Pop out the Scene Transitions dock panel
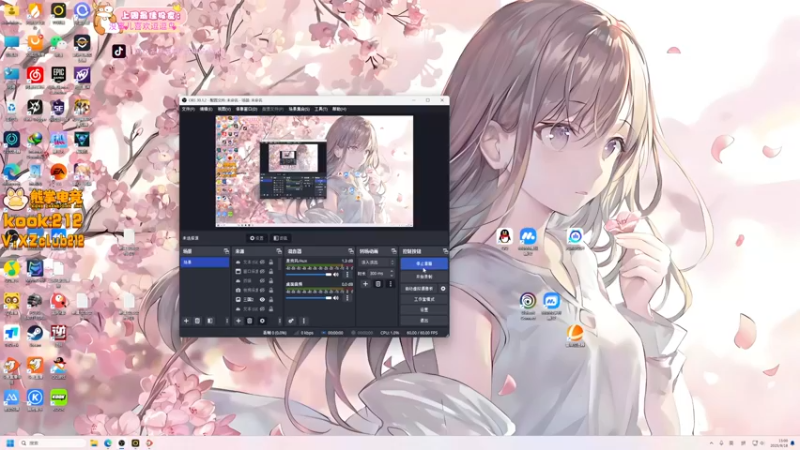Screen dimensions: 800x450 393,251
